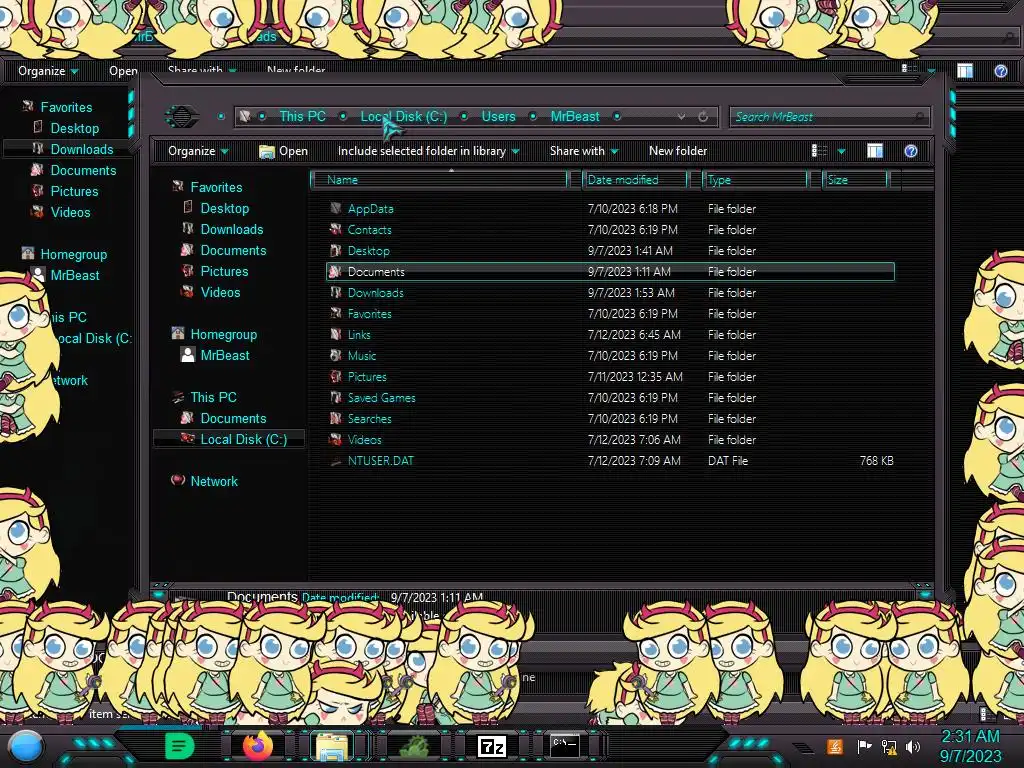
Task: Click the Back navigation button
Action: pyautogui.click(x=182, y=116)
